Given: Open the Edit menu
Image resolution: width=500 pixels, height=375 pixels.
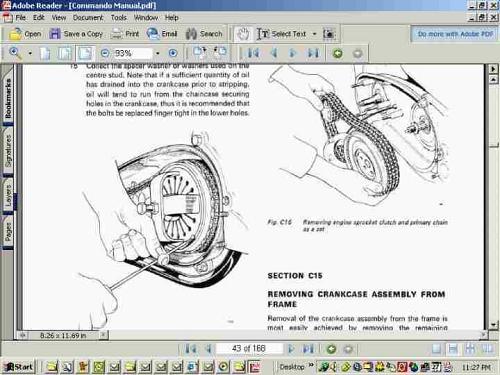Looking at the screenshot, I should pos(39,18).
